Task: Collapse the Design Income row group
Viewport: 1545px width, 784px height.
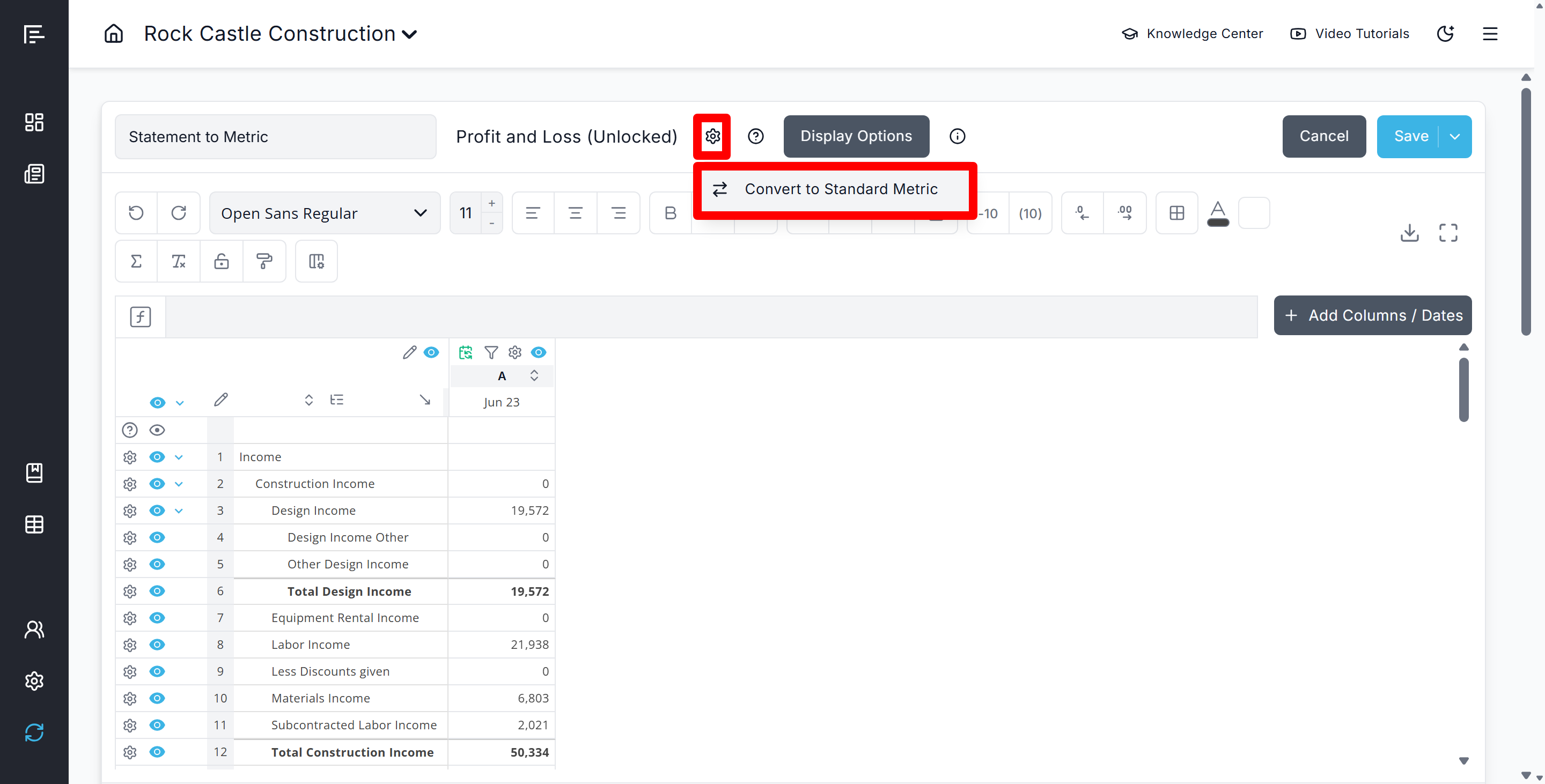Action: 179,511
